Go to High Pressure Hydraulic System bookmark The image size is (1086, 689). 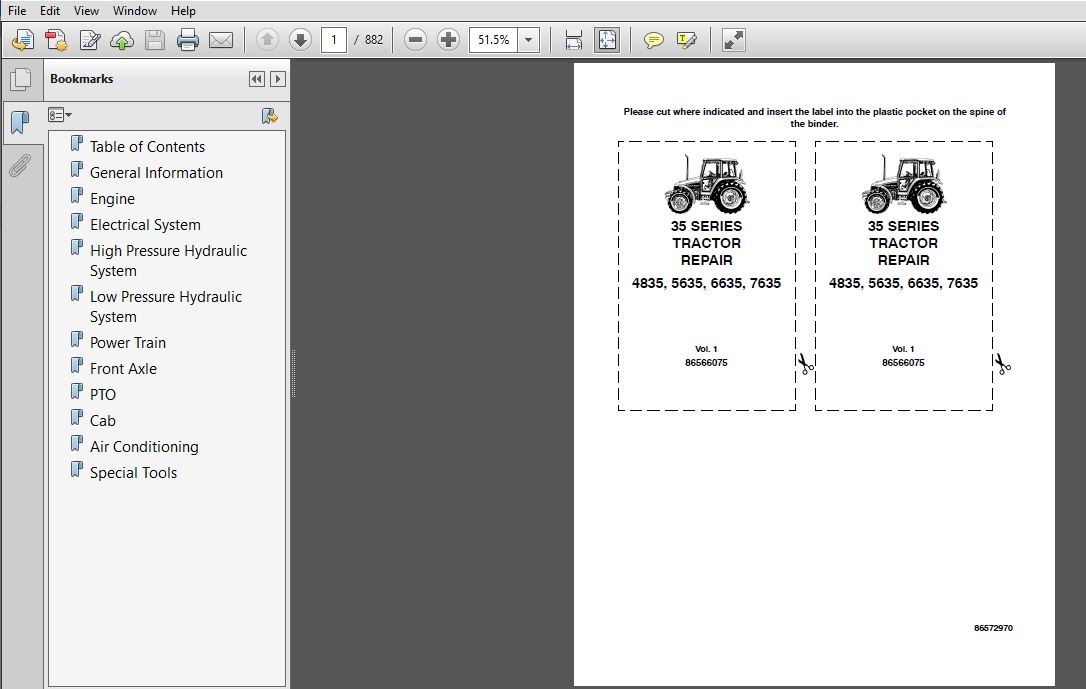tap(168, 260)
